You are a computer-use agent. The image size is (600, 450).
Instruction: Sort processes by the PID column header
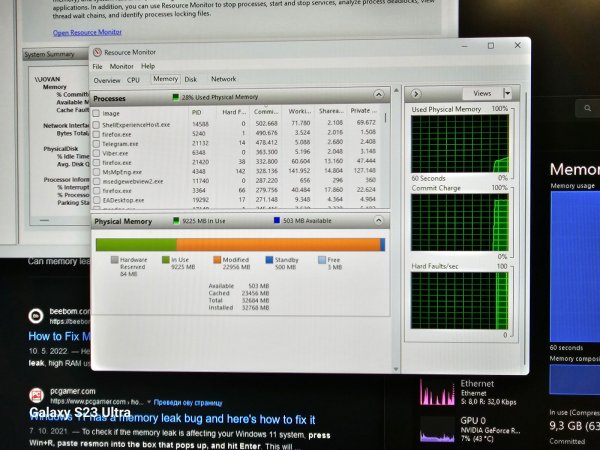(x=196, y=112)
